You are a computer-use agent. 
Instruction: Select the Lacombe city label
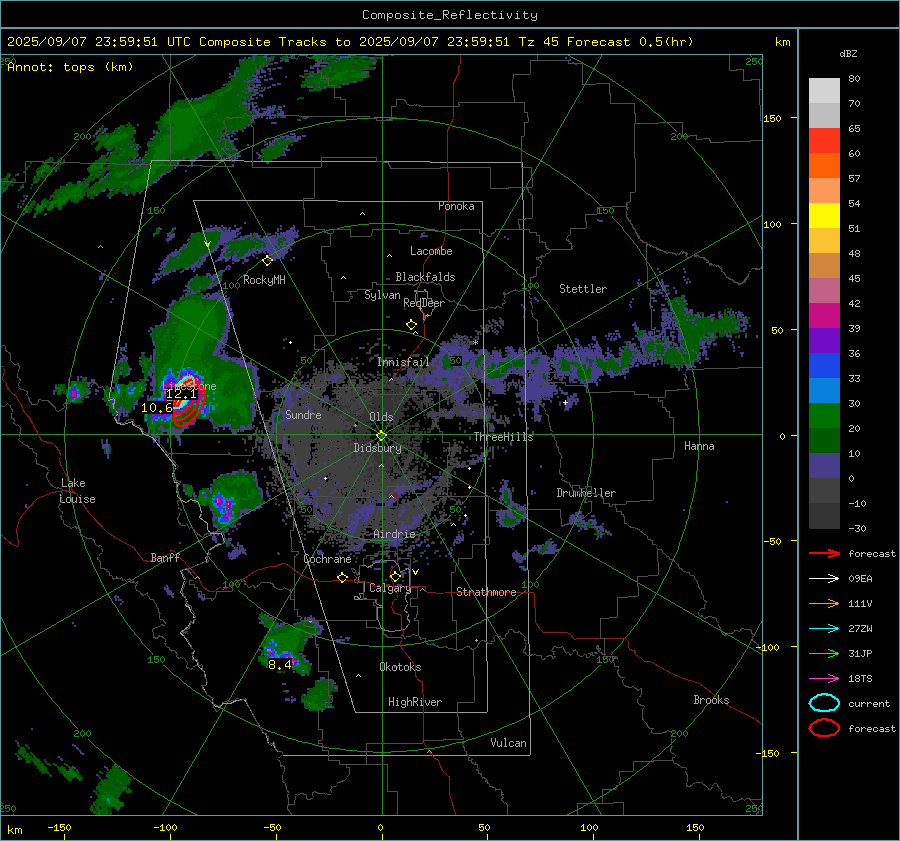[431, 251]
